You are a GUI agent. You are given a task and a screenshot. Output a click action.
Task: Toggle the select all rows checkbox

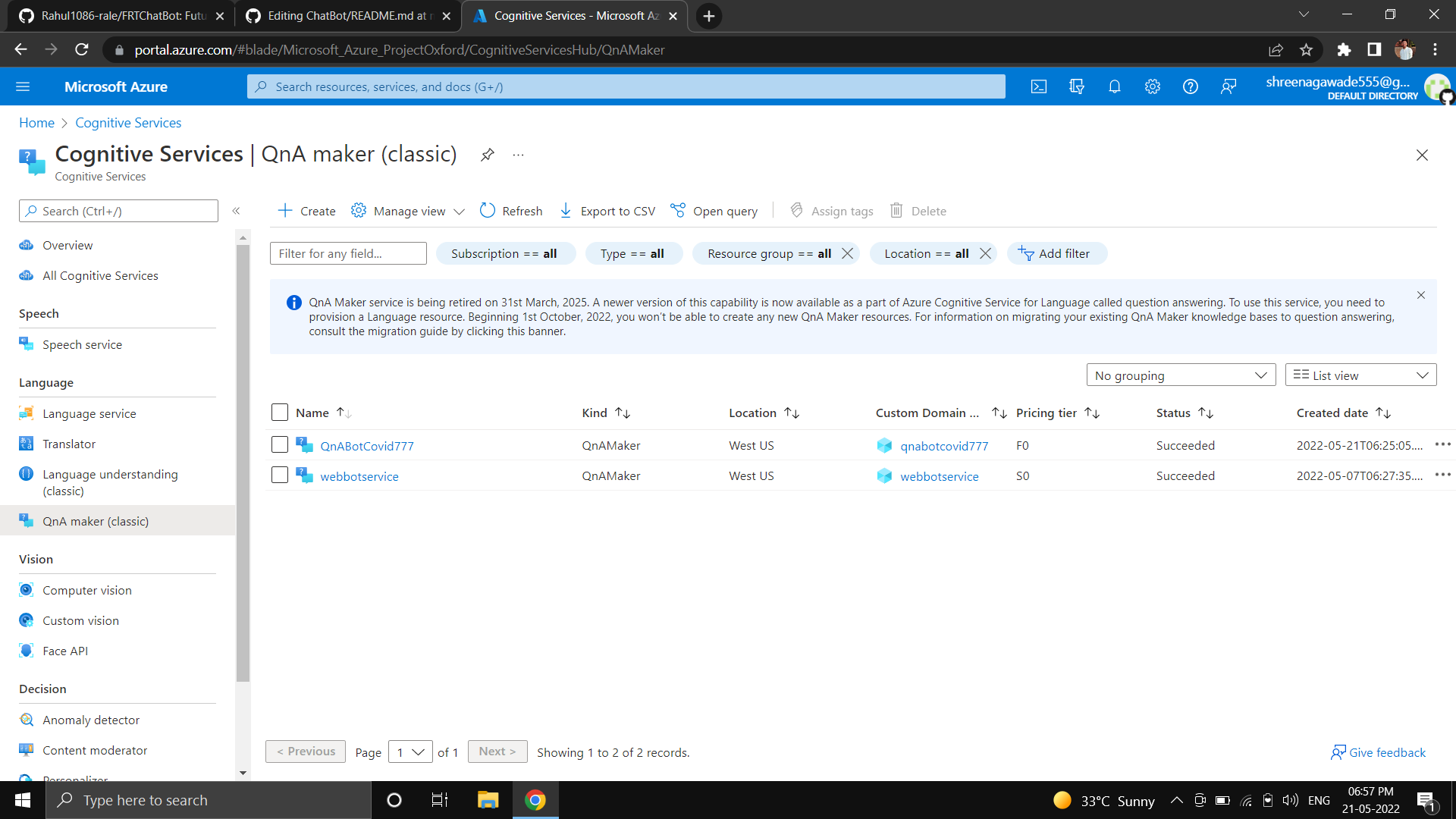point(280,413)
